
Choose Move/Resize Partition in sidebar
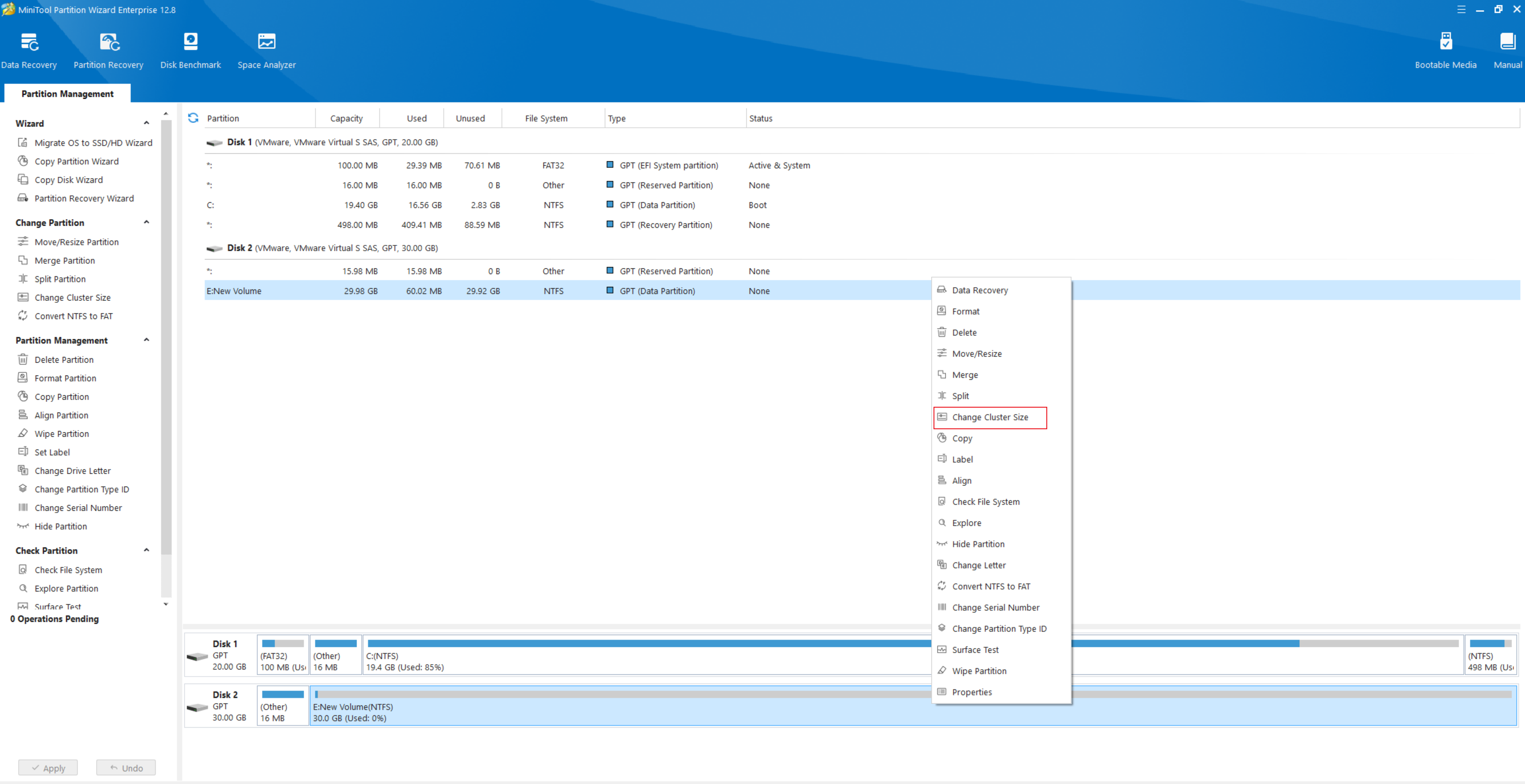(x=69, y=242)
